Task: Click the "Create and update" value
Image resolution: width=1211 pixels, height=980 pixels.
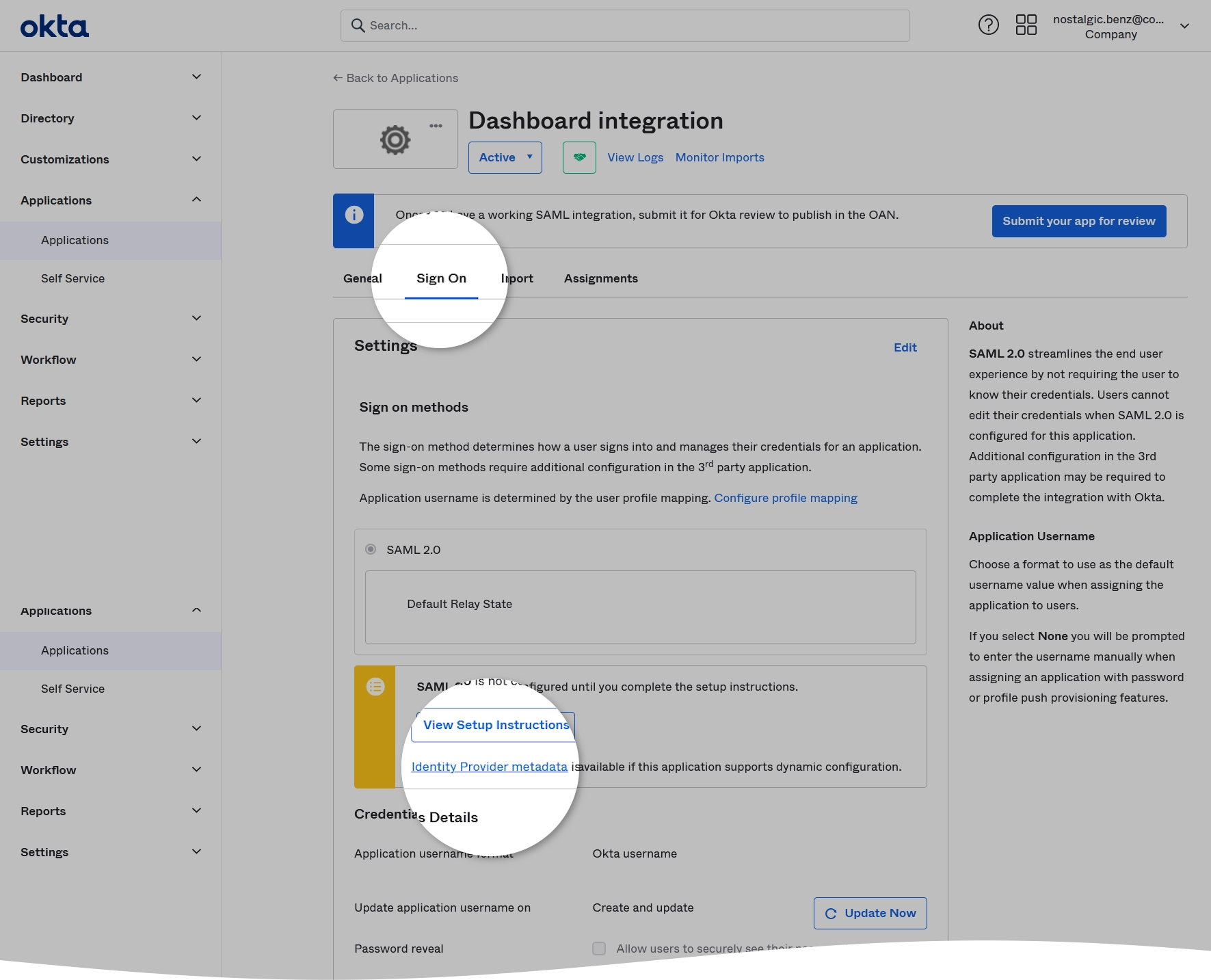Action: [643, 908]
